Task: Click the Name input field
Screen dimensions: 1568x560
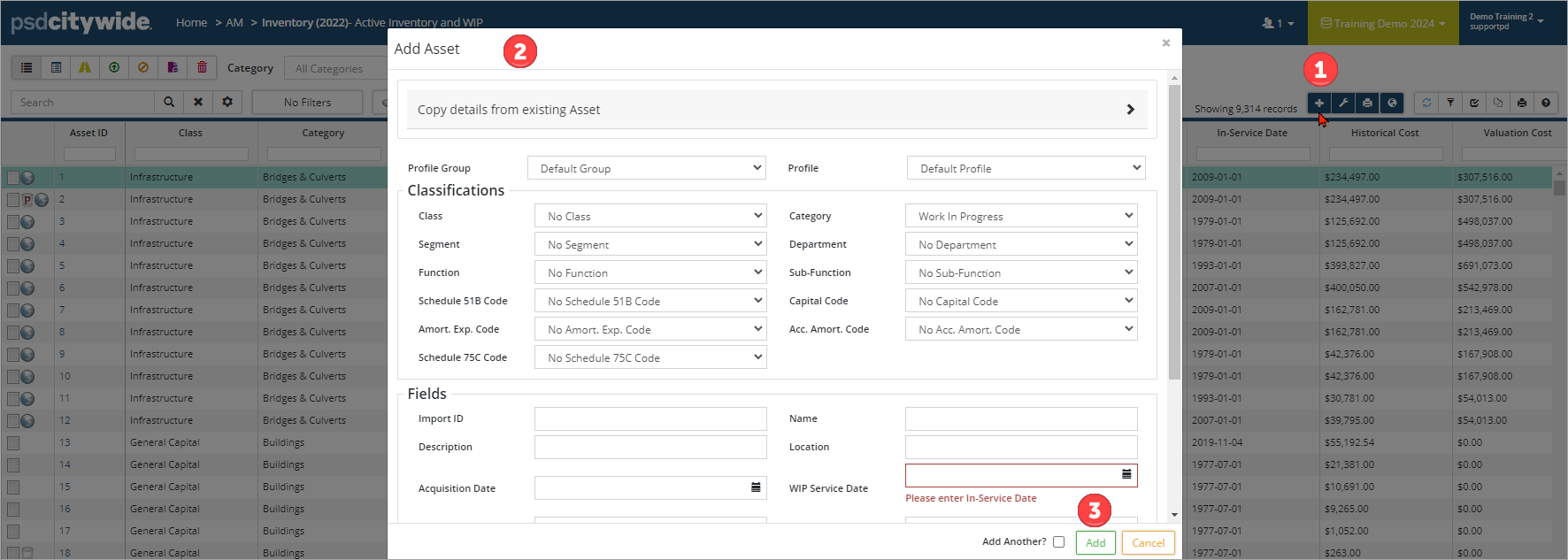Action: pos(1021,419)
